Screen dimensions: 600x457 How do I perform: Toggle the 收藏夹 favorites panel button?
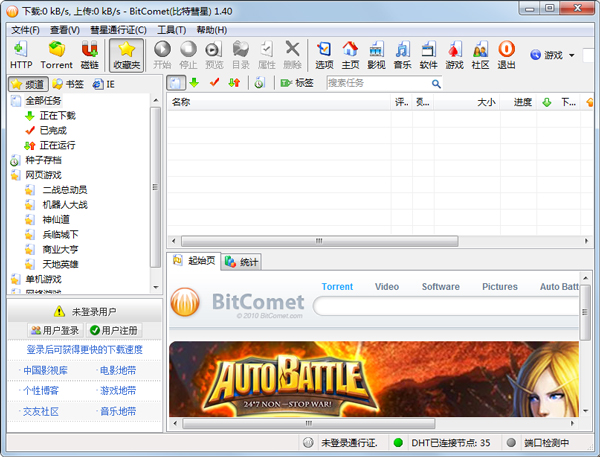pos(127,55)
